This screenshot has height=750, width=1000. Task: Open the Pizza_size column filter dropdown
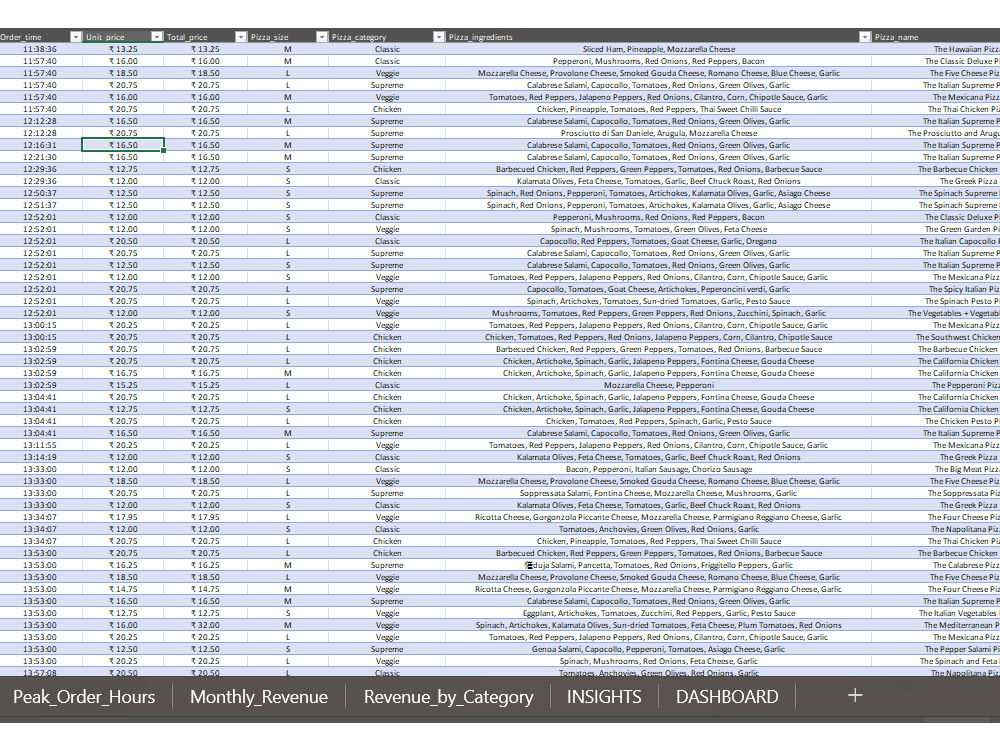click(x=322, y=37)
